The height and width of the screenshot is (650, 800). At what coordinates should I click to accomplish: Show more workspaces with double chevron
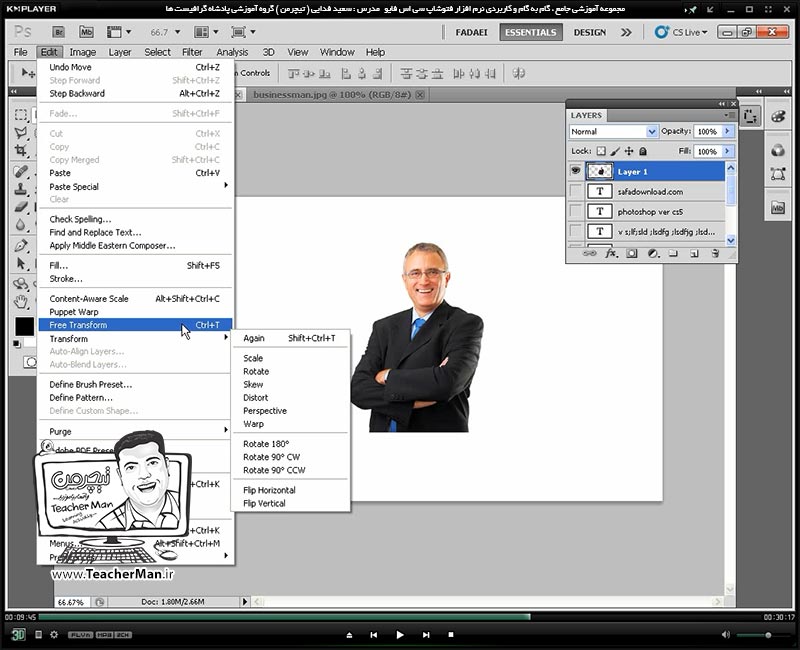(626, 32)
